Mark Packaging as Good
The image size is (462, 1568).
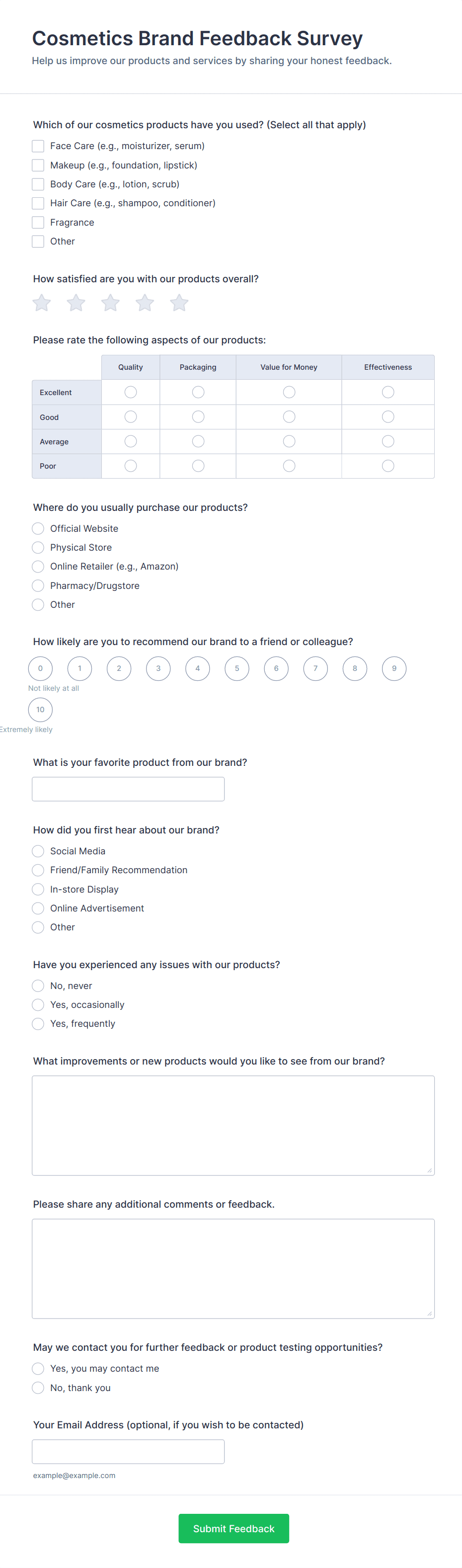tap(198, 417)
